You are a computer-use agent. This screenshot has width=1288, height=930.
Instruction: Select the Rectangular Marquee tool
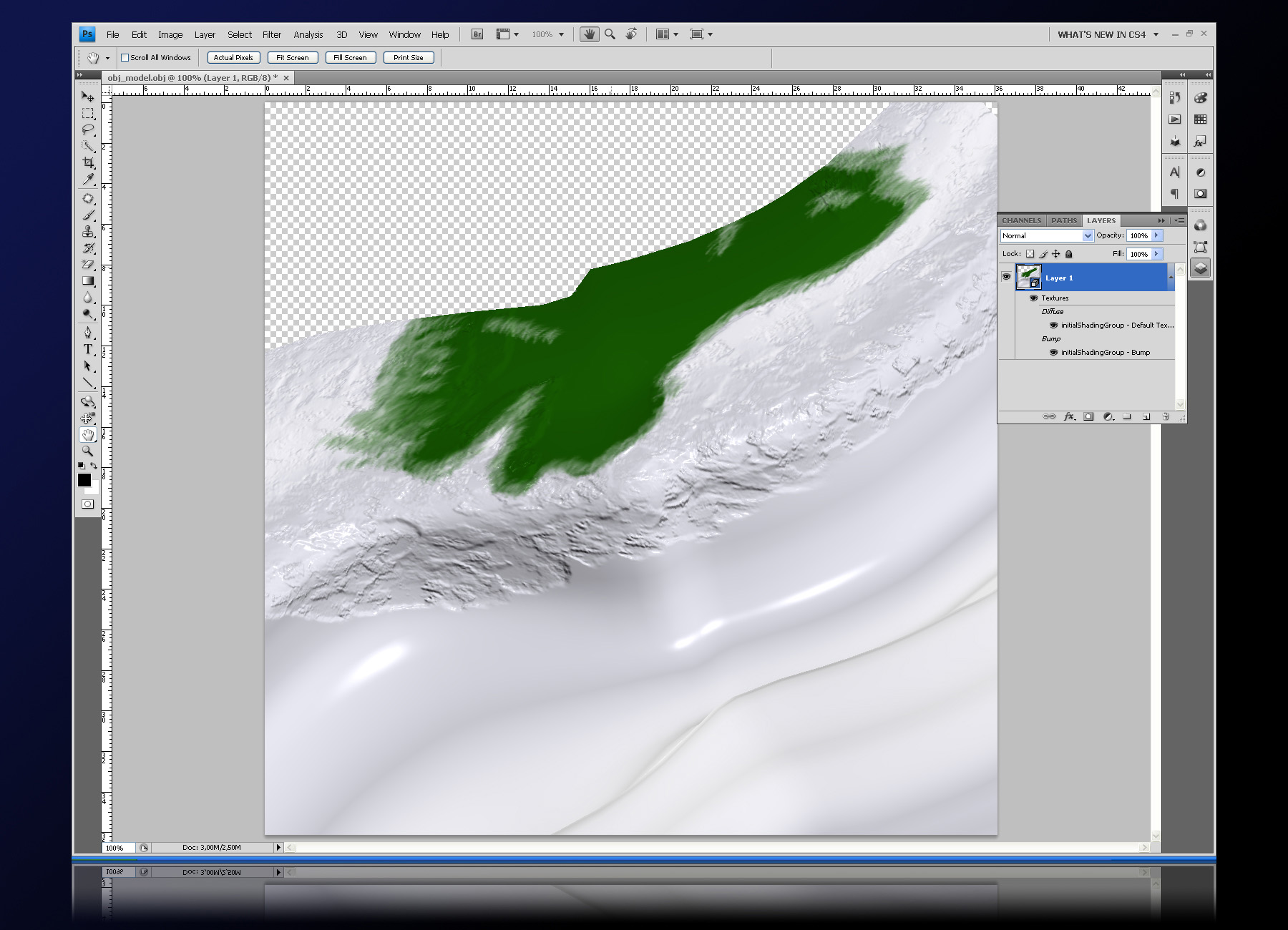click(x=88, y=113)
